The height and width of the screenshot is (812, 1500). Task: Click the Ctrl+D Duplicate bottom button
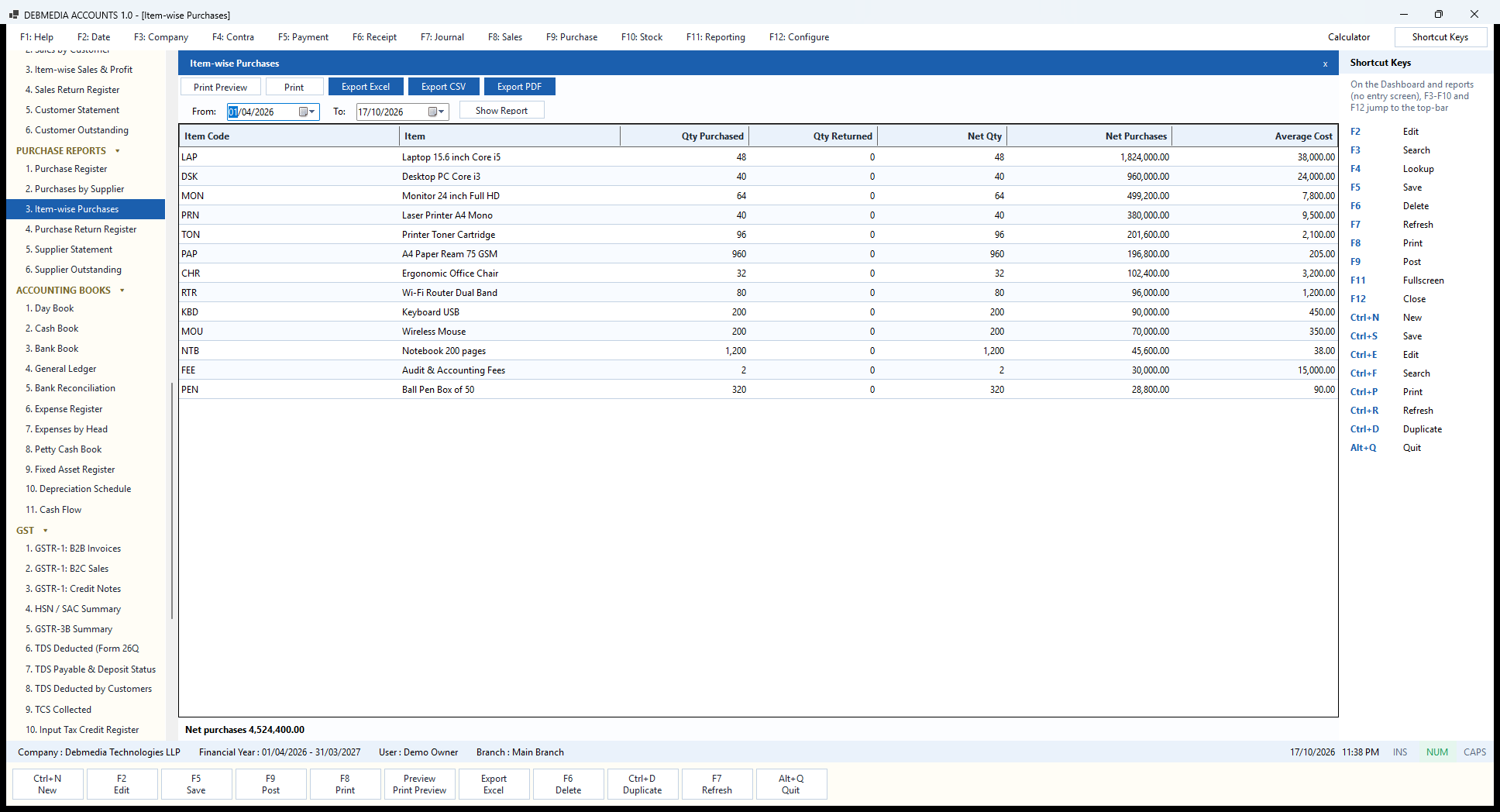tap(642, 784)
